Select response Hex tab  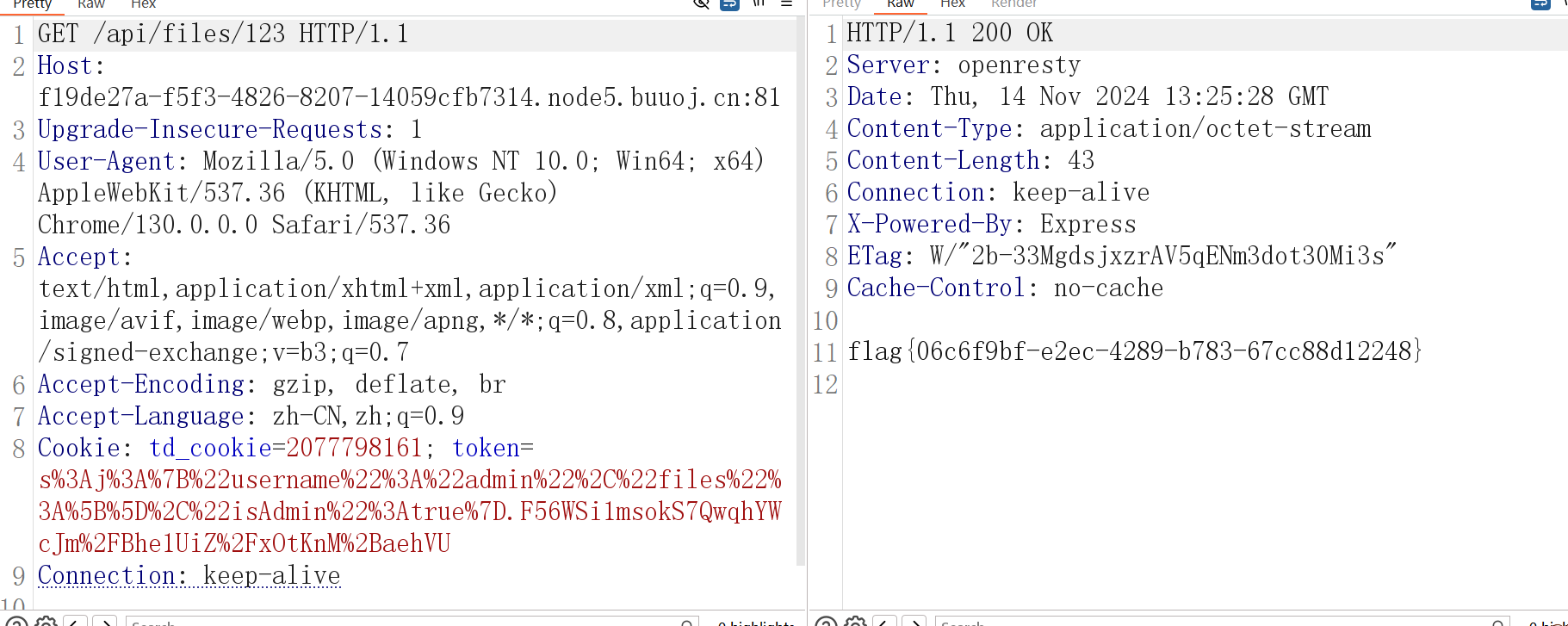pyautogui.click(x=952, y=4)
